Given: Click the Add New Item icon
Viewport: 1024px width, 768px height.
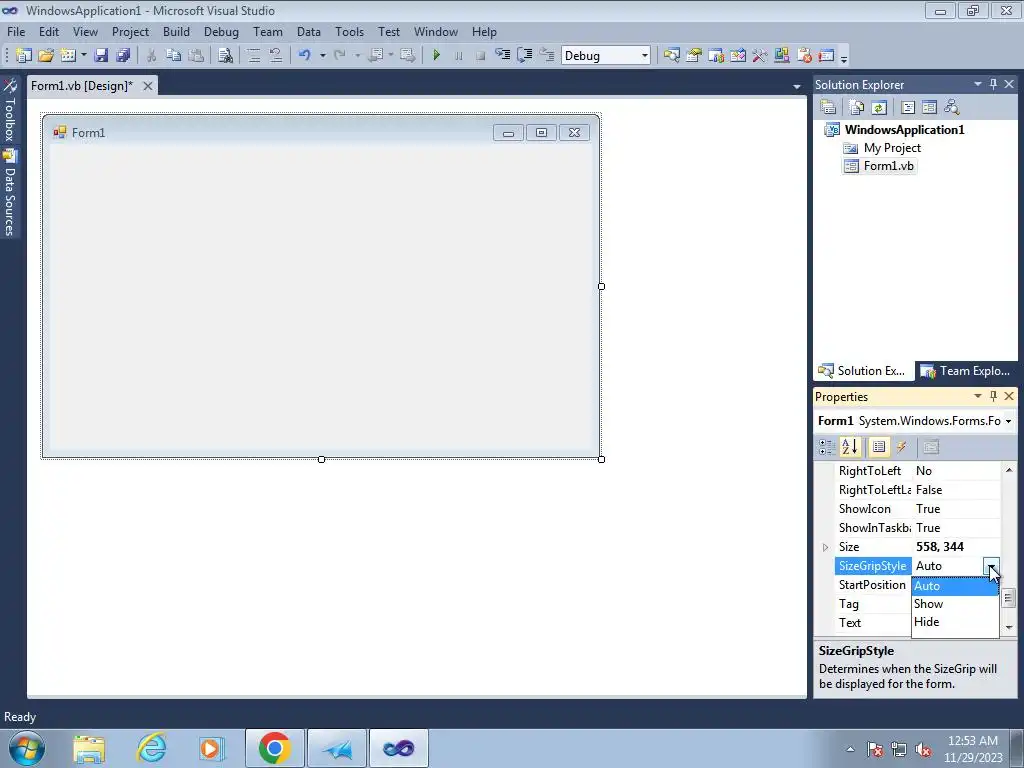Looking at the screenshot, I should tap(68, 56).
